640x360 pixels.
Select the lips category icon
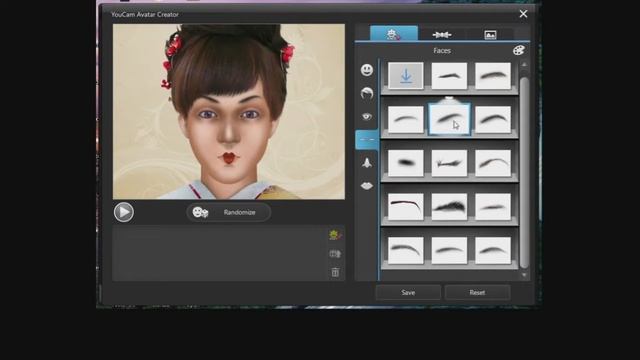click(367, 186)
